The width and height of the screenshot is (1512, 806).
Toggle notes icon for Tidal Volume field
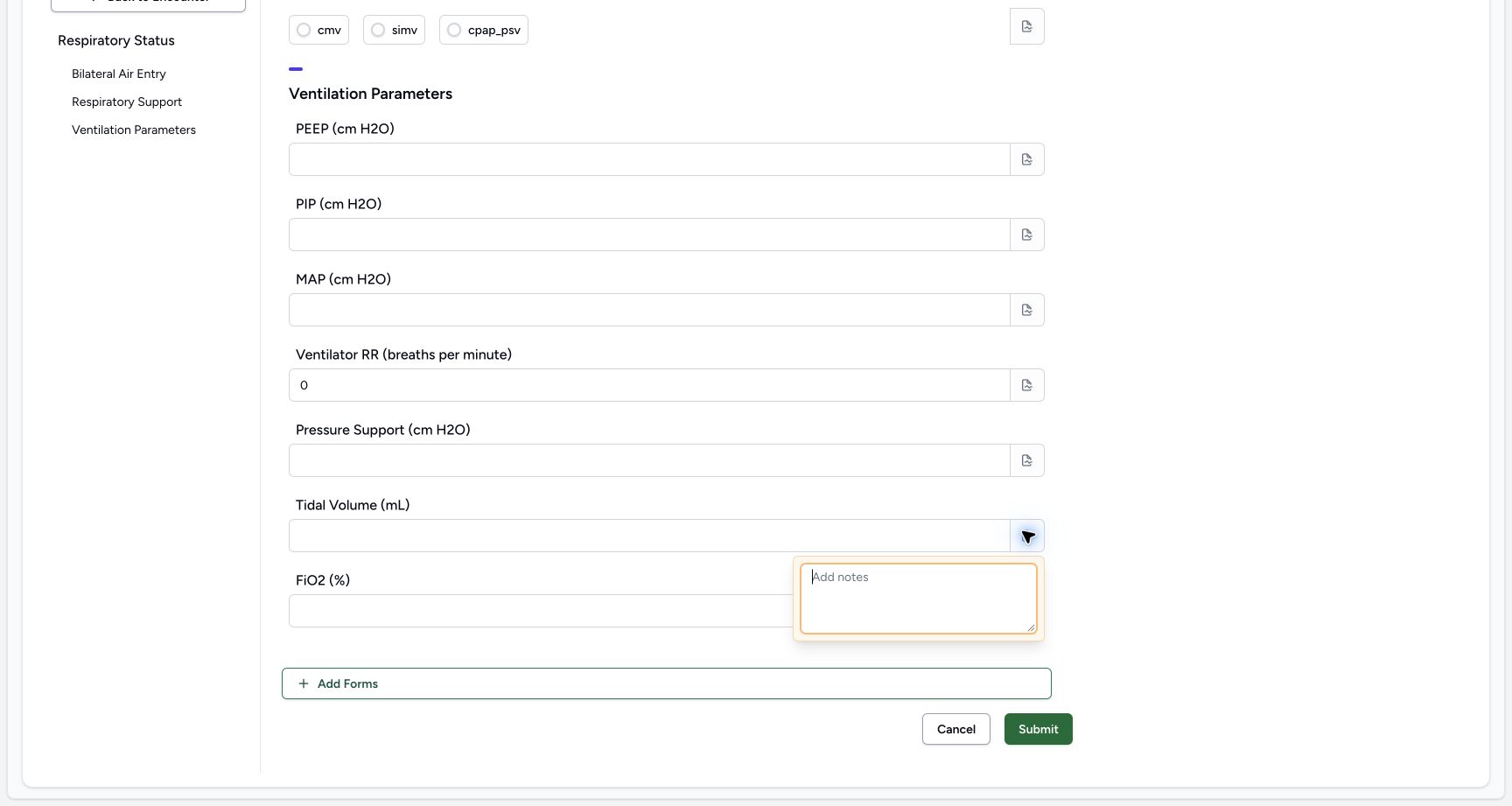pyautogui.click(x=1027, y=536)
